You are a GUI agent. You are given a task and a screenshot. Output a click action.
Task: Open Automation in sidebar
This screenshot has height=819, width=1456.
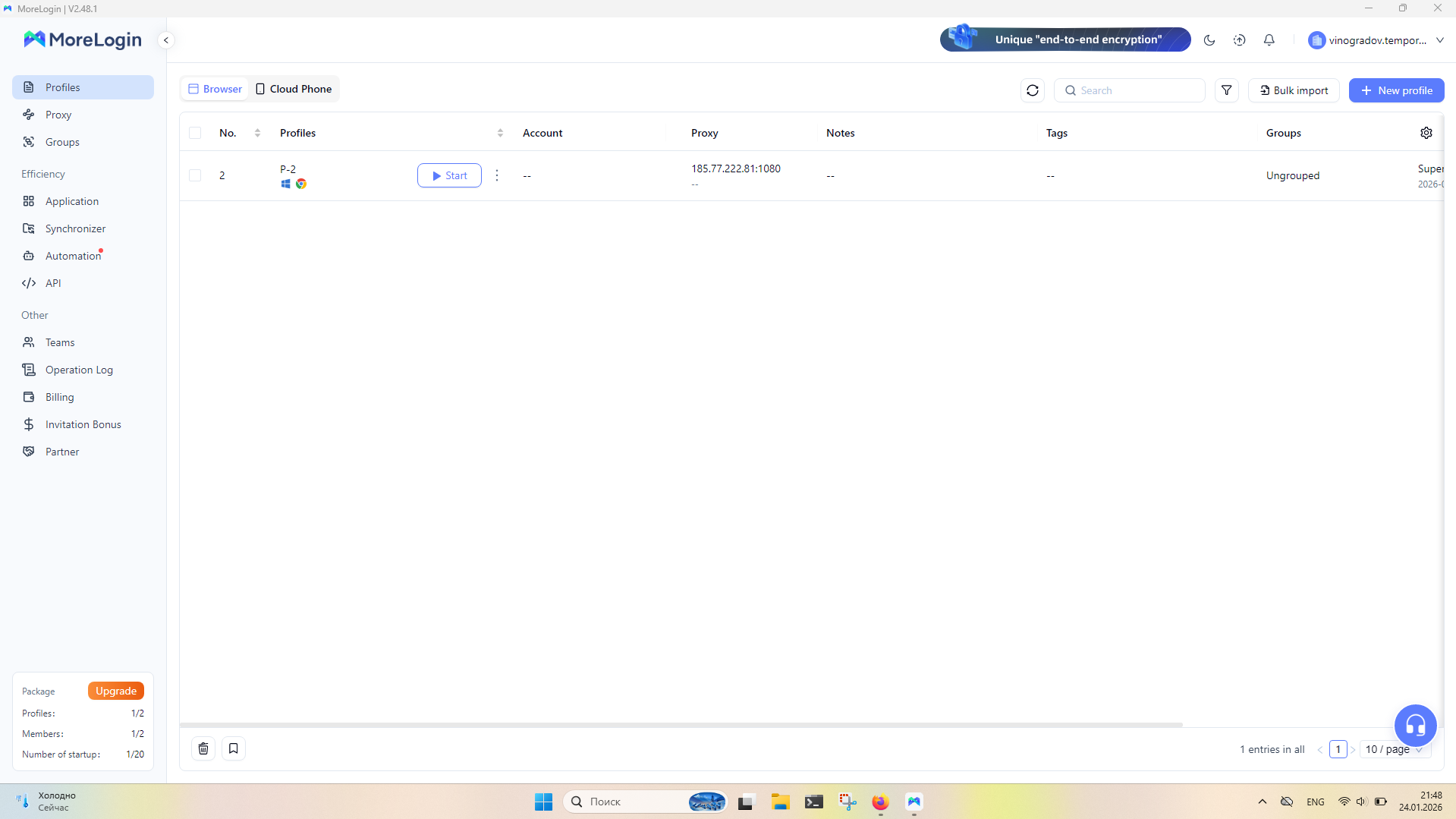[83, 256]
